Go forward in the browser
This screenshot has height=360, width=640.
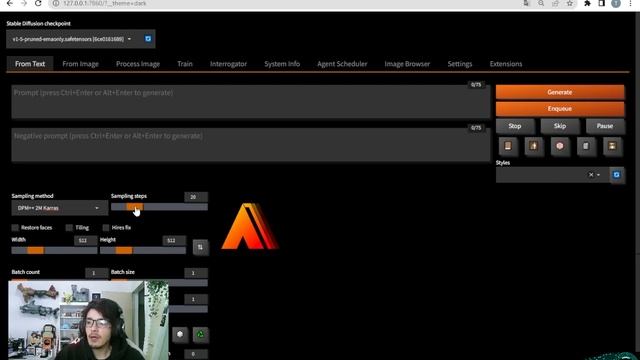(x=23, y=3)
